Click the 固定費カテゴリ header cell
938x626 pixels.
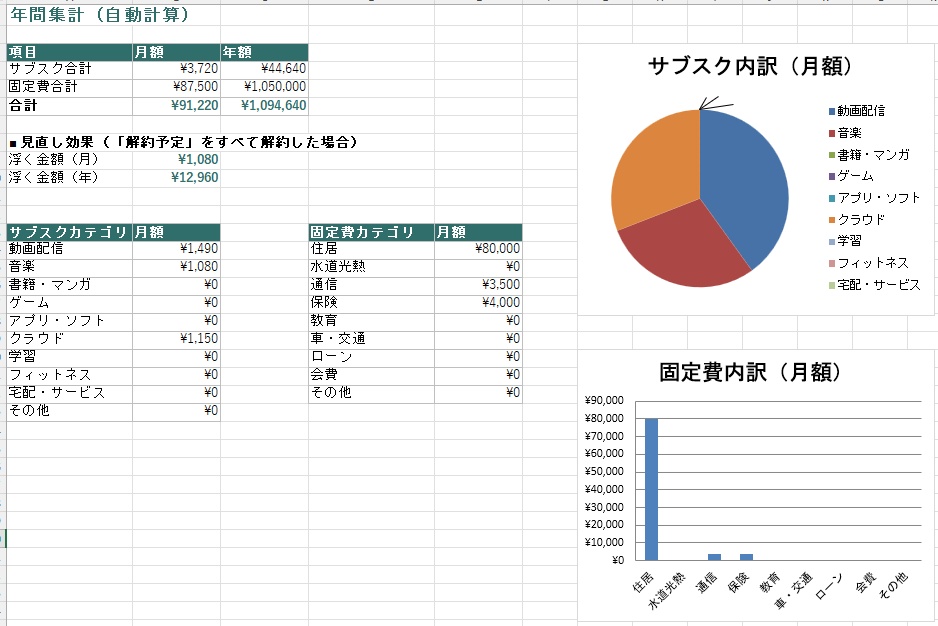pyautogui.click(x=371, y=232)
